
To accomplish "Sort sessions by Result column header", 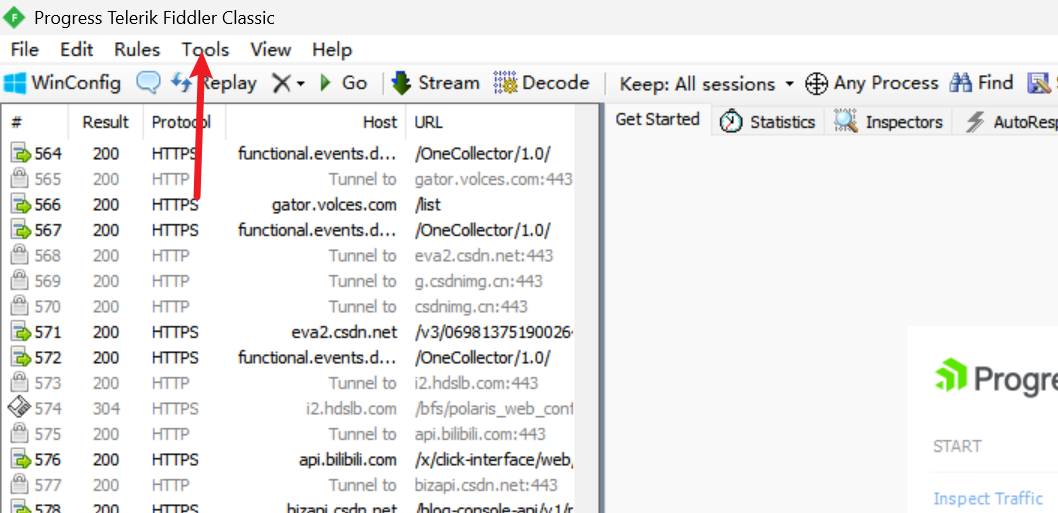I will pyautogui.click(x=105, y=122).
